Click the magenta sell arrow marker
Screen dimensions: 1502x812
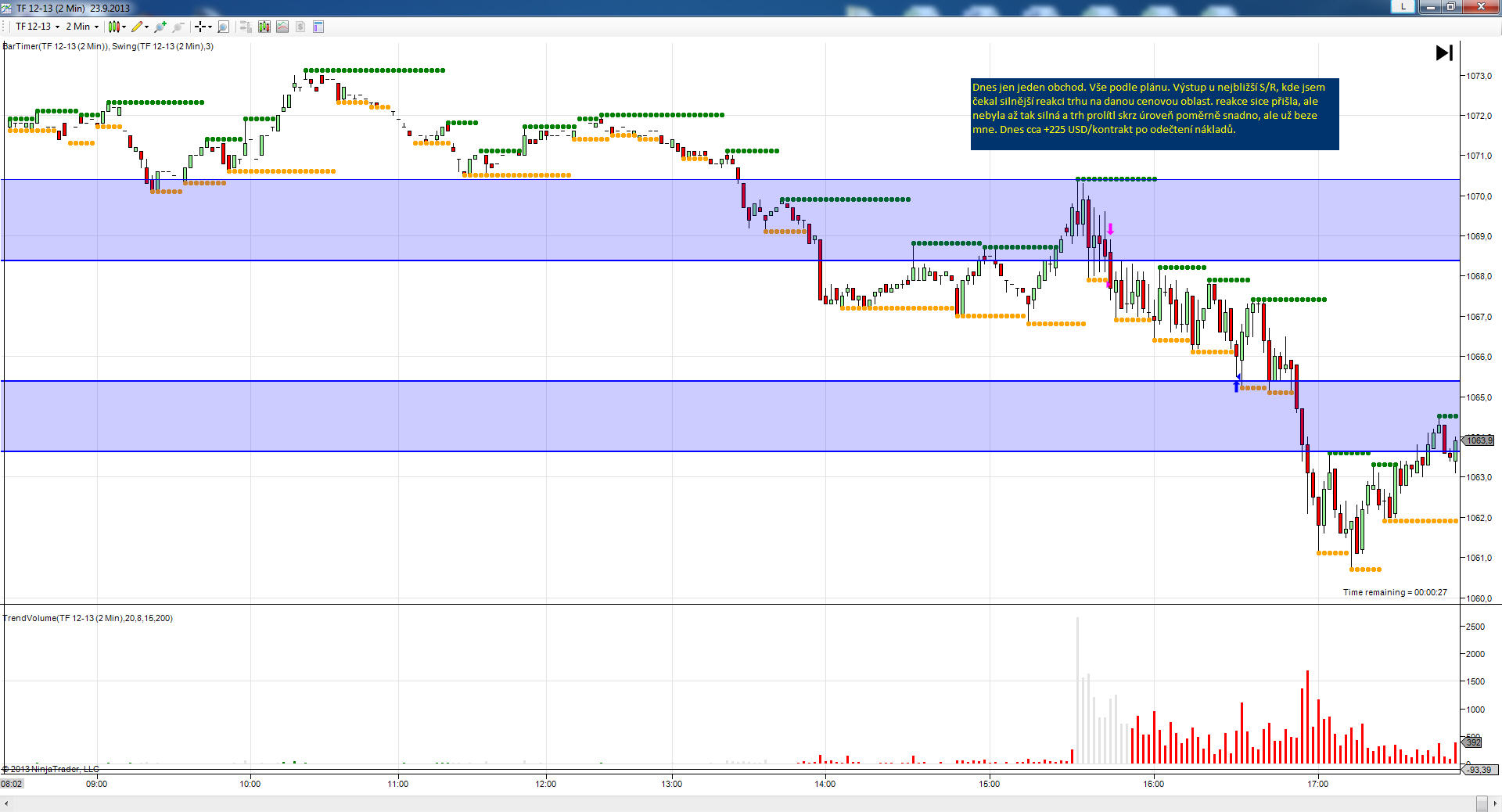pos(1110,229)
